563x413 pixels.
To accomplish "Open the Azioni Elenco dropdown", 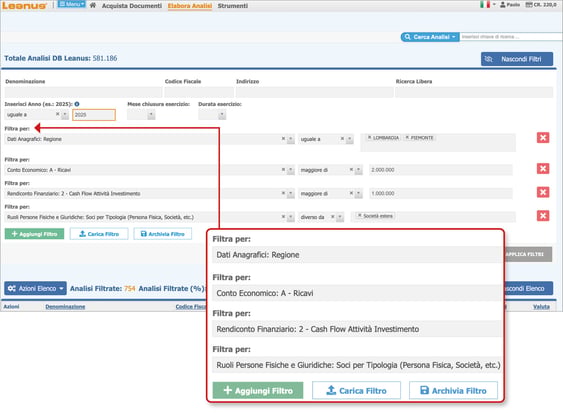I will coord(35,288).
